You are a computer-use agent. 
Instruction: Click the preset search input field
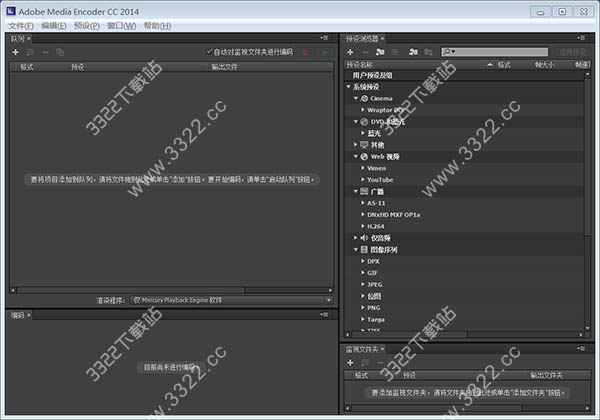[494, 52]
